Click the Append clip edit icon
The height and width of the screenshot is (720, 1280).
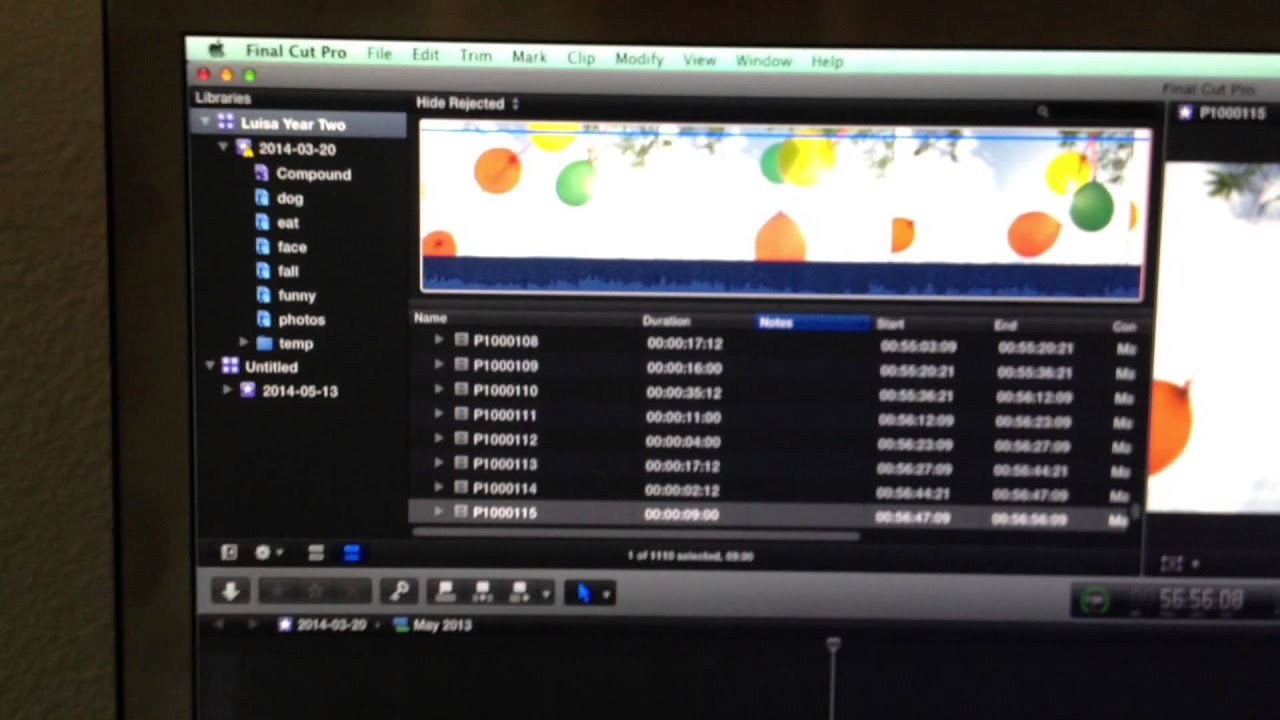pyautogui.click(x=520, y=592)
